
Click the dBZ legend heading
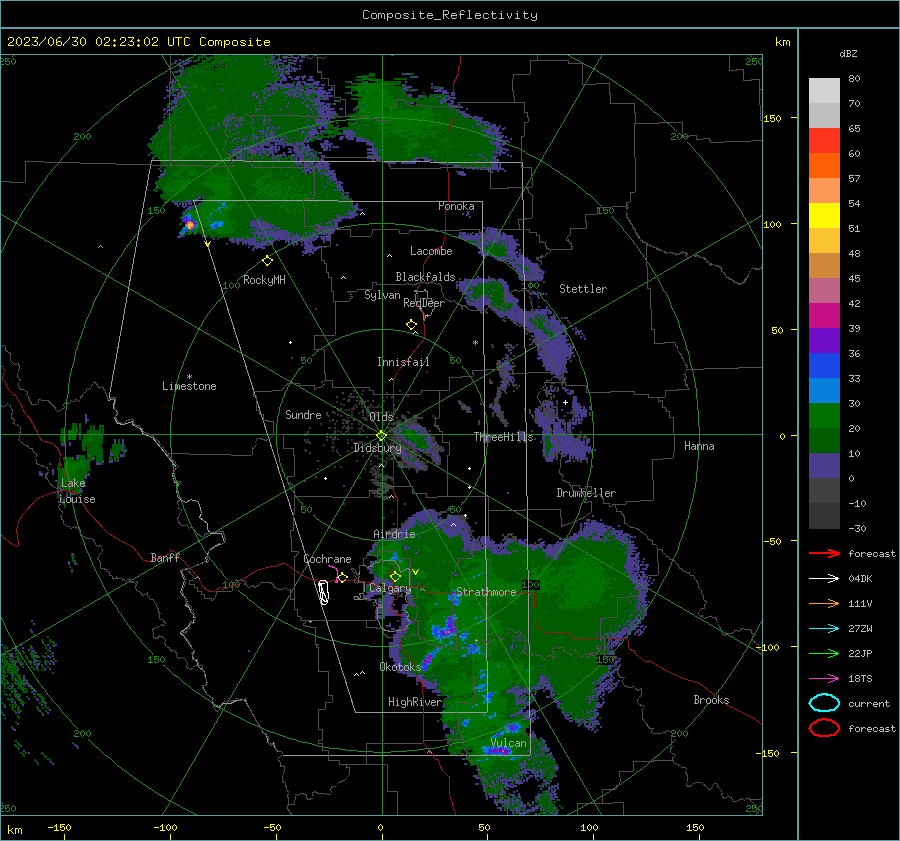(x=848, y=53)
